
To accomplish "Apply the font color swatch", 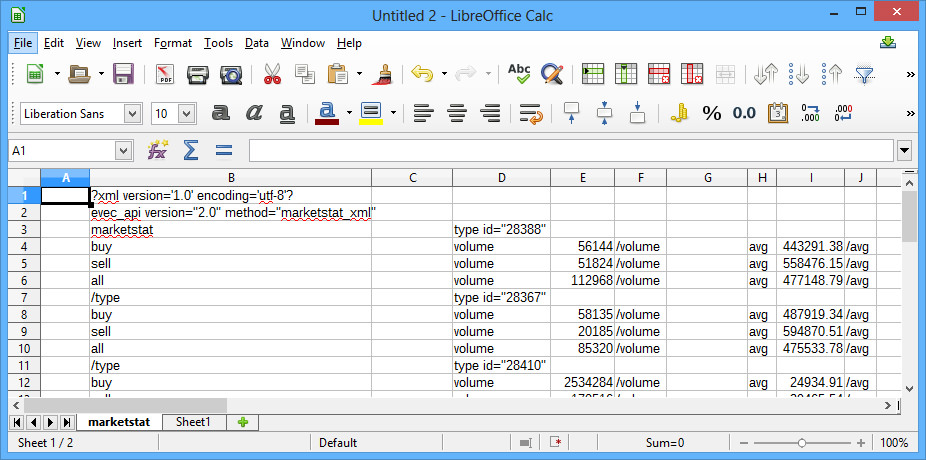I will [328, 113].
